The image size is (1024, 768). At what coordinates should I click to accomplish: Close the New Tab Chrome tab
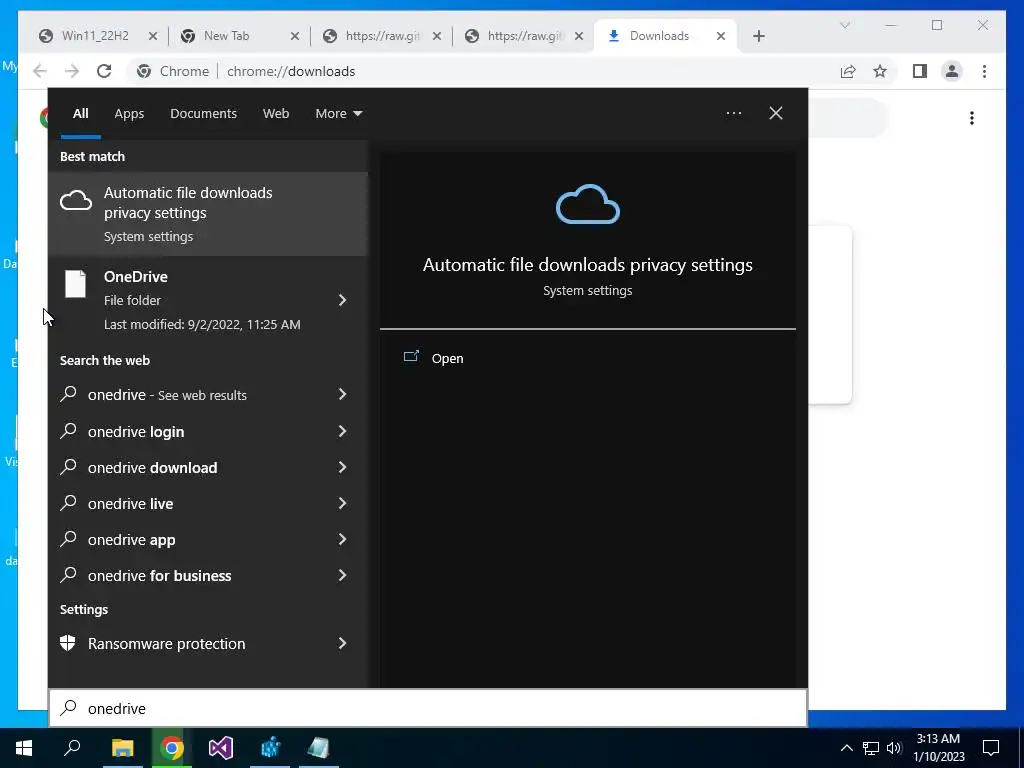tap(295, 36)
